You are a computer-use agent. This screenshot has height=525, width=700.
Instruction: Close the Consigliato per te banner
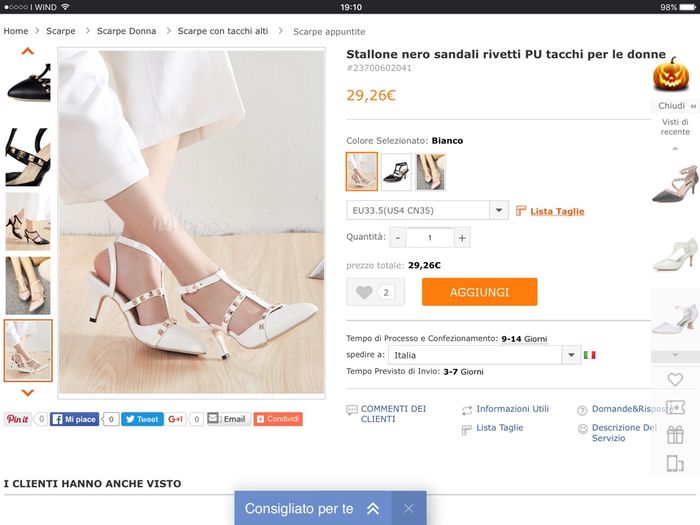pos(408,509)
